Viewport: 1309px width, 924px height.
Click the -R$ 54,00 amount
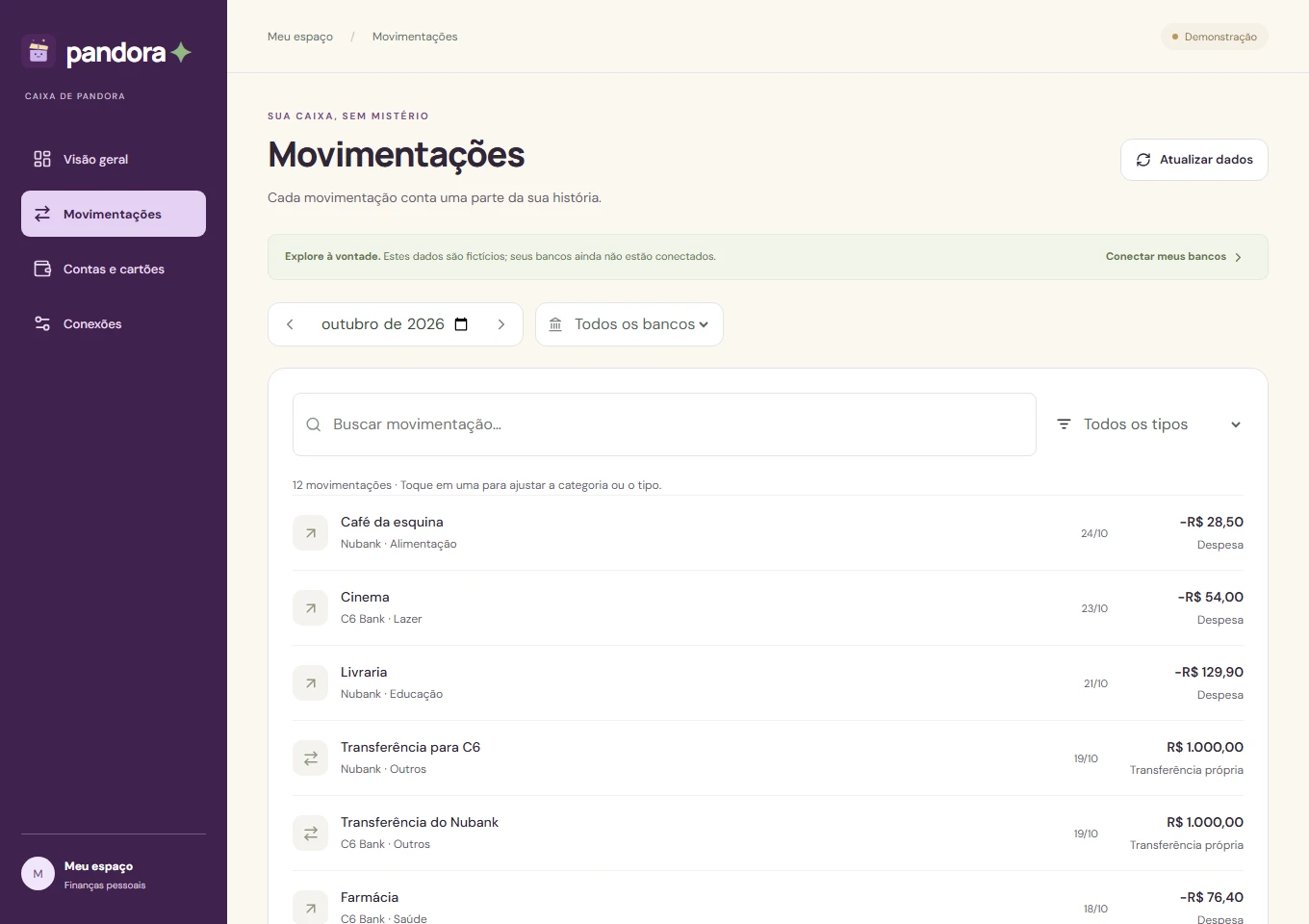pyautogui.click(x=1211, y=597)
